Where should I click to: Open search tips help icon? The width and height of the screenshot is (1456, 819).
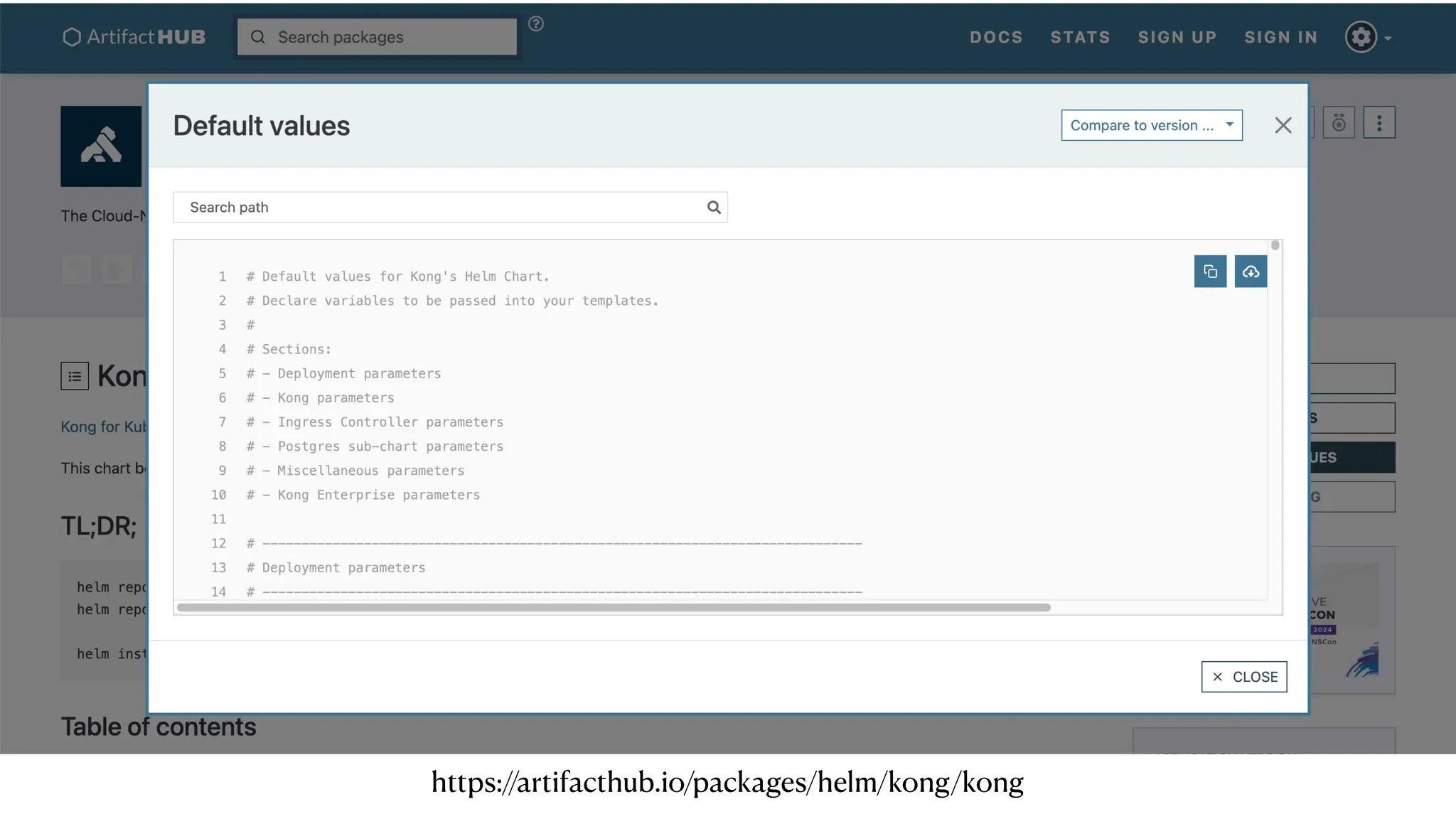(536, 23)
